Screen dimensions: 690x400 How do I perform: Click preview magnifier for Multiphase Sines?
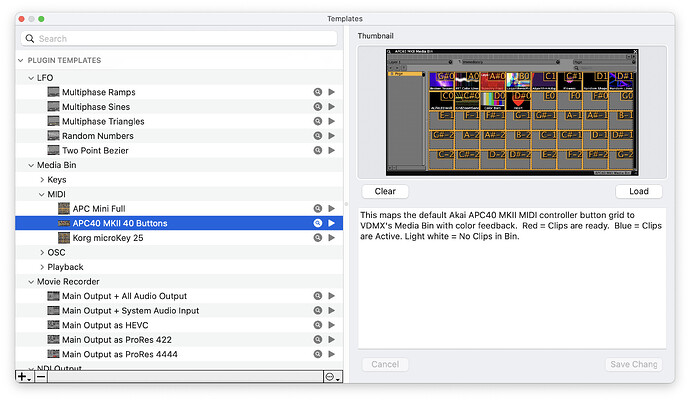coord(318,106)
